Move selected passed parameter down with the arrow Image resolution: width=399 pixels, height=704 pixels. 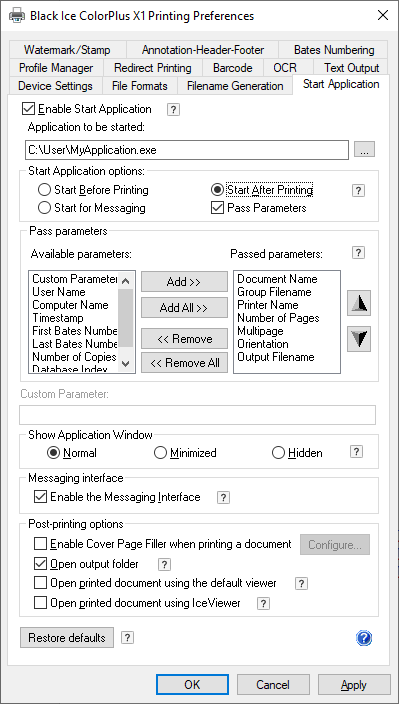(x=359, y=339)
